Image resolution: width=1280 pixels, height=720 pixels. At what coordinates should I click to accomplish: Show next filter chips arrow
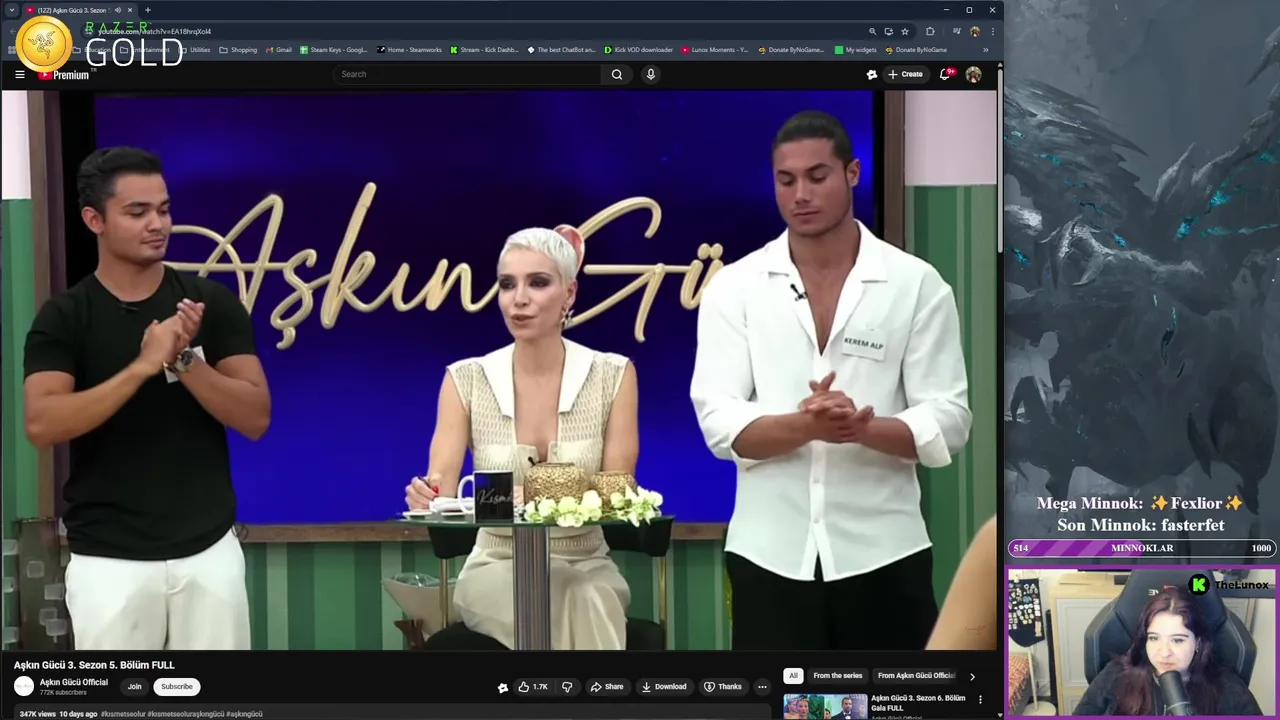click(x=972, y=676)
